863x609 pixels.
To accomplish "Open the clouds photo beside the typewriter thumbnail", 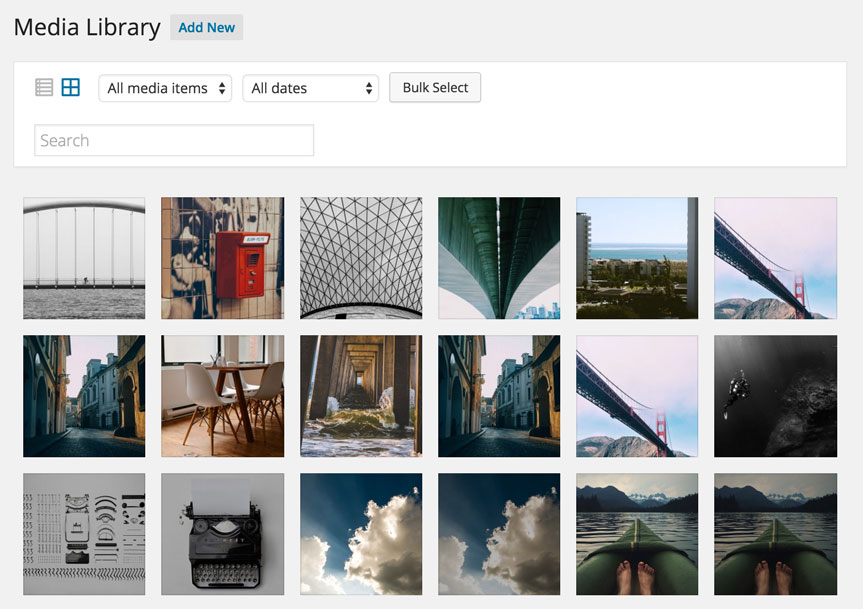I will point(361,534).
